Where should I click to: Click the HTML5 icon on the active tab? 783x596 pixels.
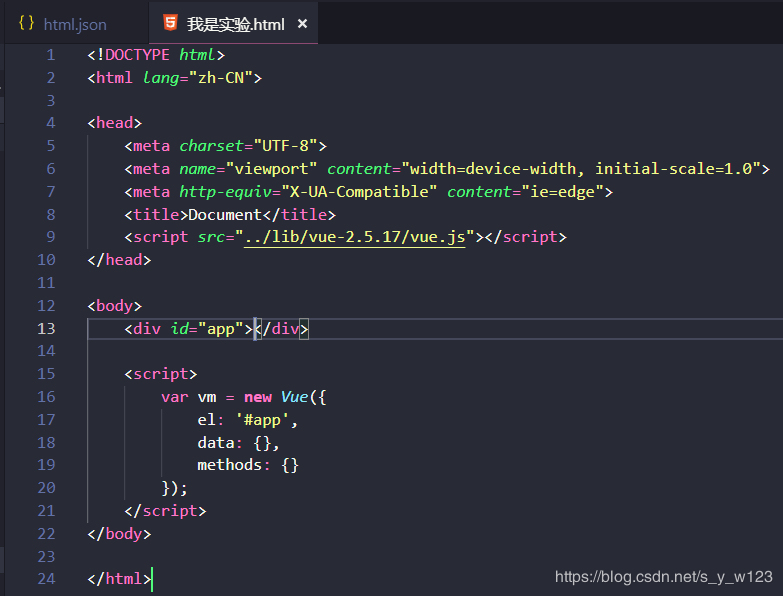171,24
